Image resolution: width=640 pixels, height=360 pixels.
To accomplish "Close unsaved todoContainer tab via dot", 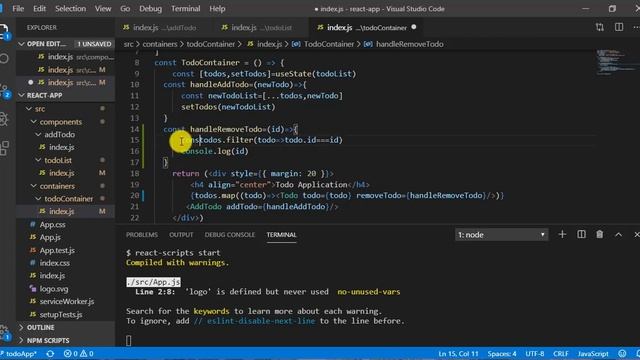I will pos(414,27).
